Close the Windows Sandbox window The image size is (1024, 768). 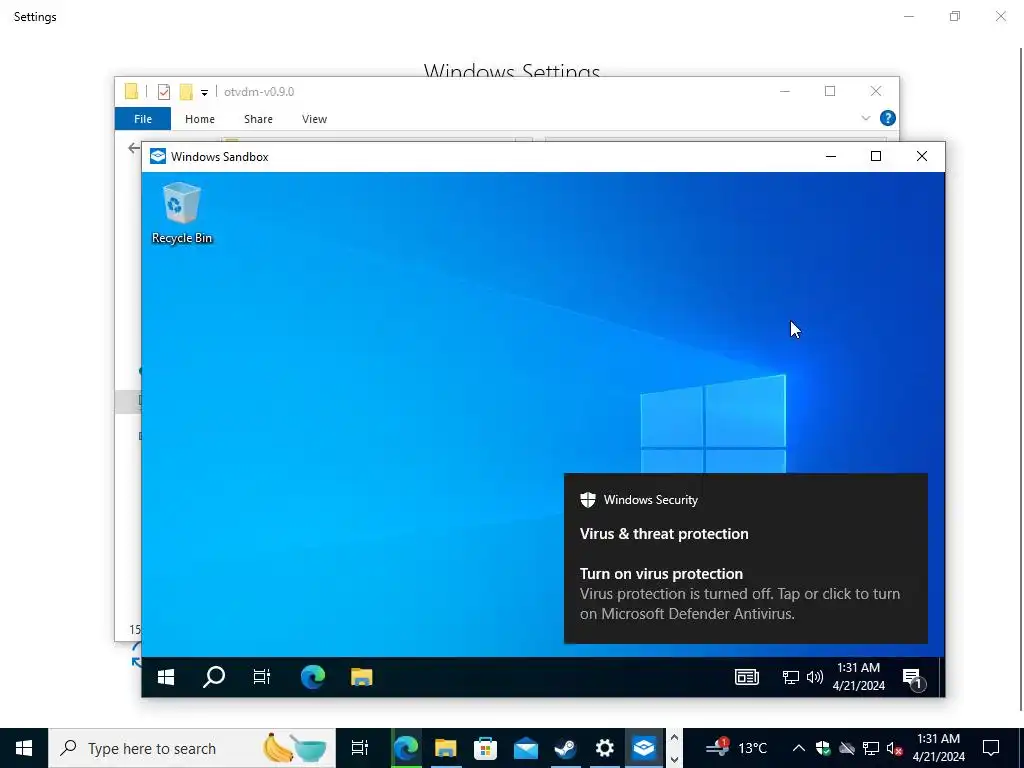click(x=921, y=156)
